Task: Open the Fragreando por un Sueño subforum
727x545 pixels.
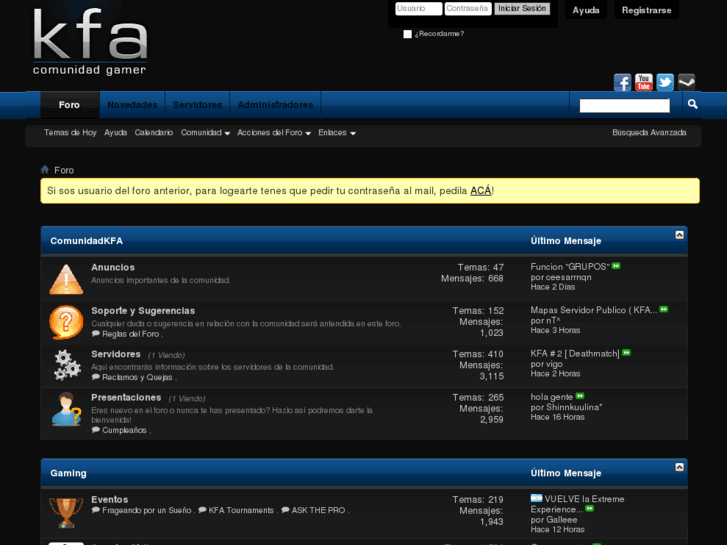Action: [147, 510]
